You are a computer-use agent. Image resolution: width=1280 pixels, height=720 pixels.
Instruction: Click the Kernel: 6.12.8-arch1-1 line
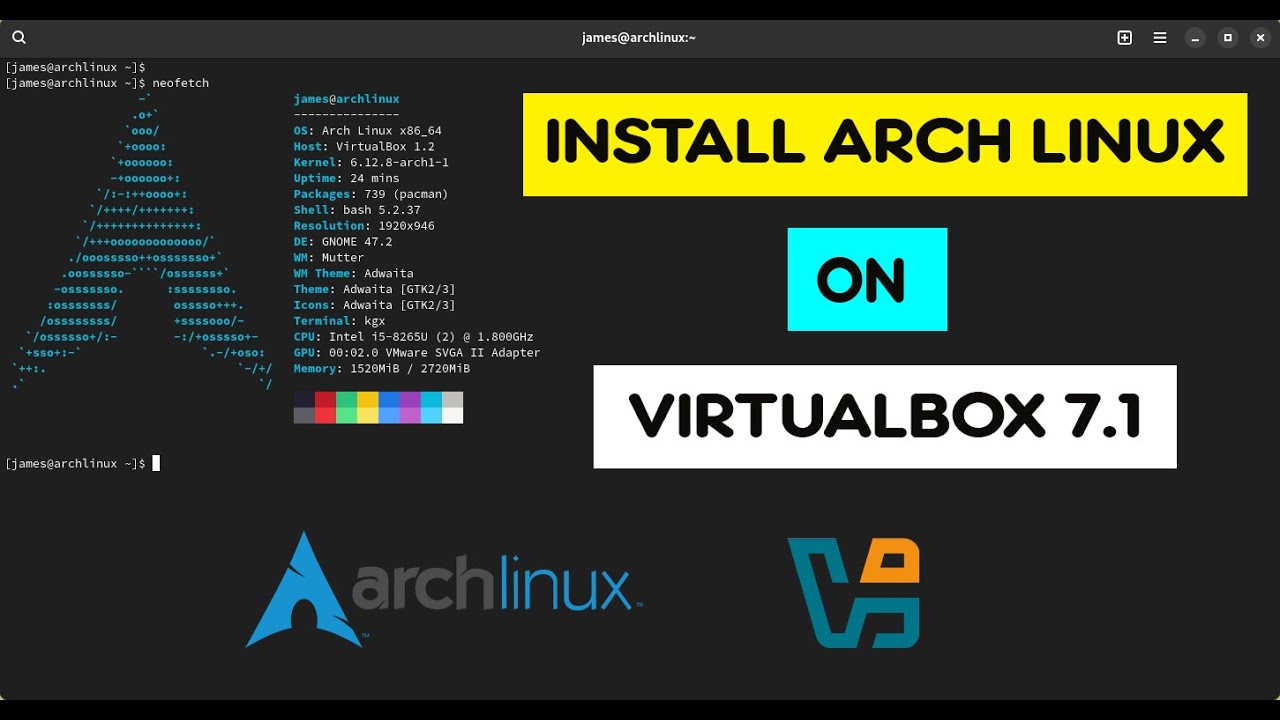coord(371,162)
